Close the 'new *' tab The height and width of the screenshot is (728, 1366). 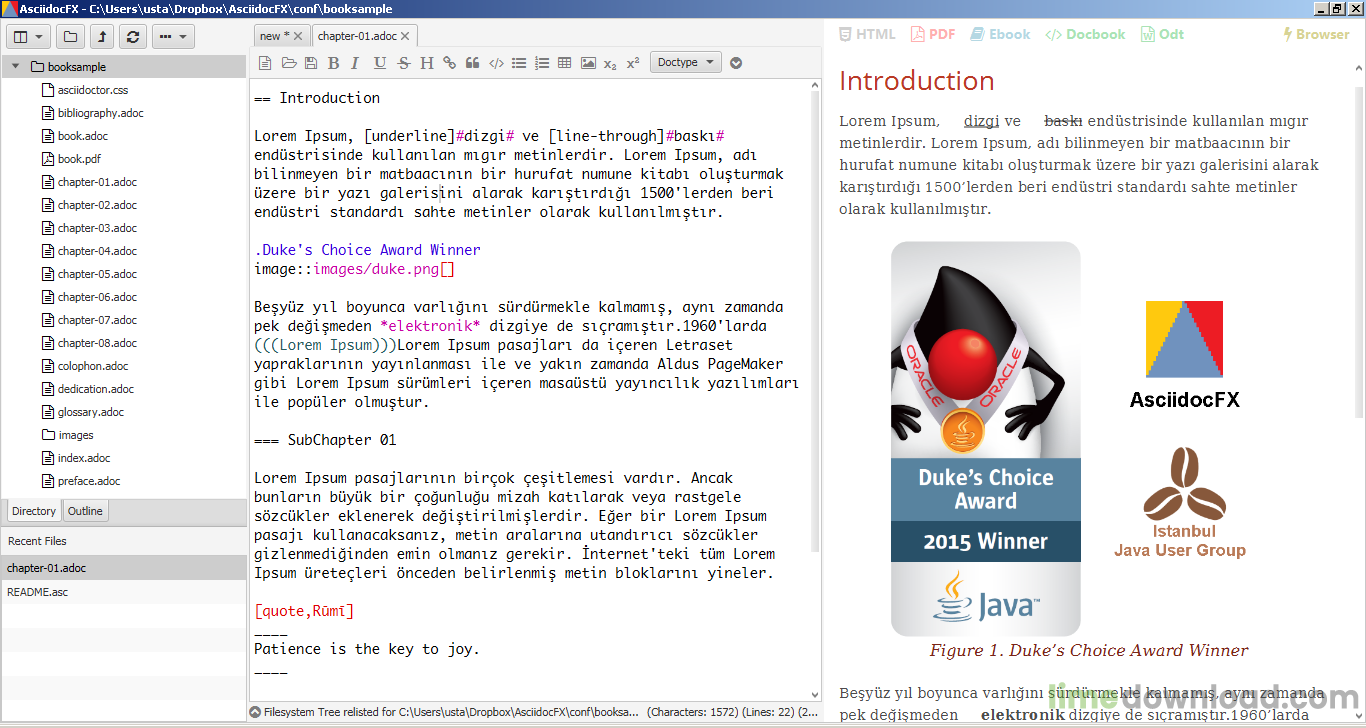(298, 36)
